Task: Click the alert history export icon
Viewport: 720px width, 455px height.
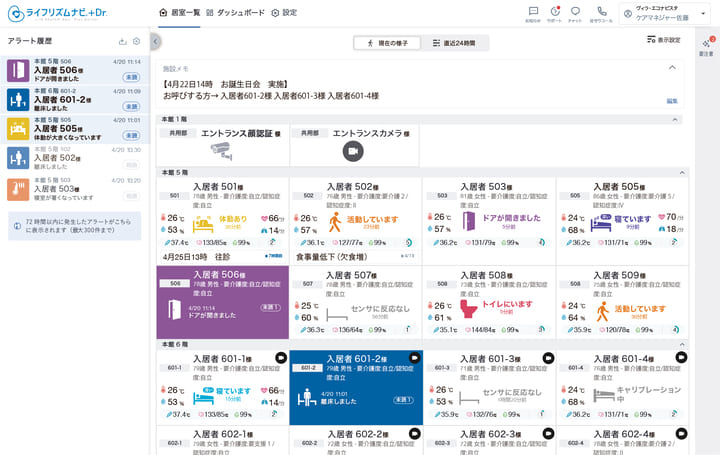Action: (x=122, y=41)
